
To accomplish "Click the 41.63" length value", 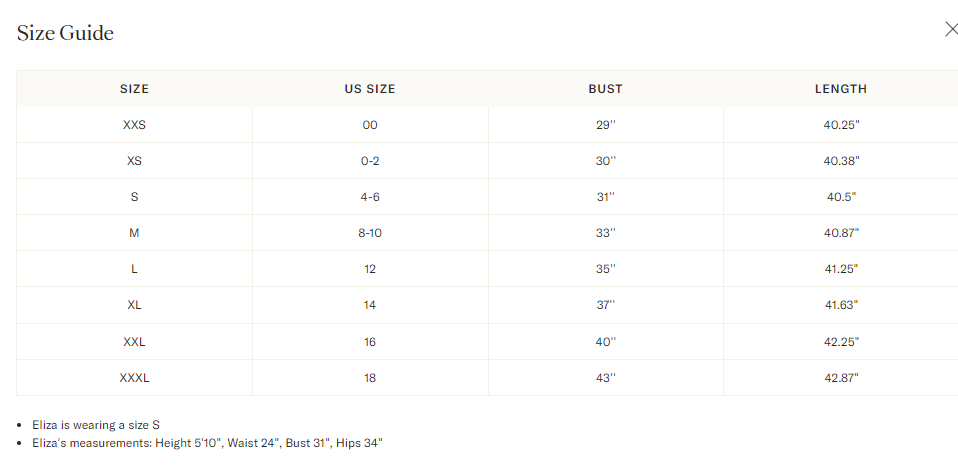I will [841, 305].
